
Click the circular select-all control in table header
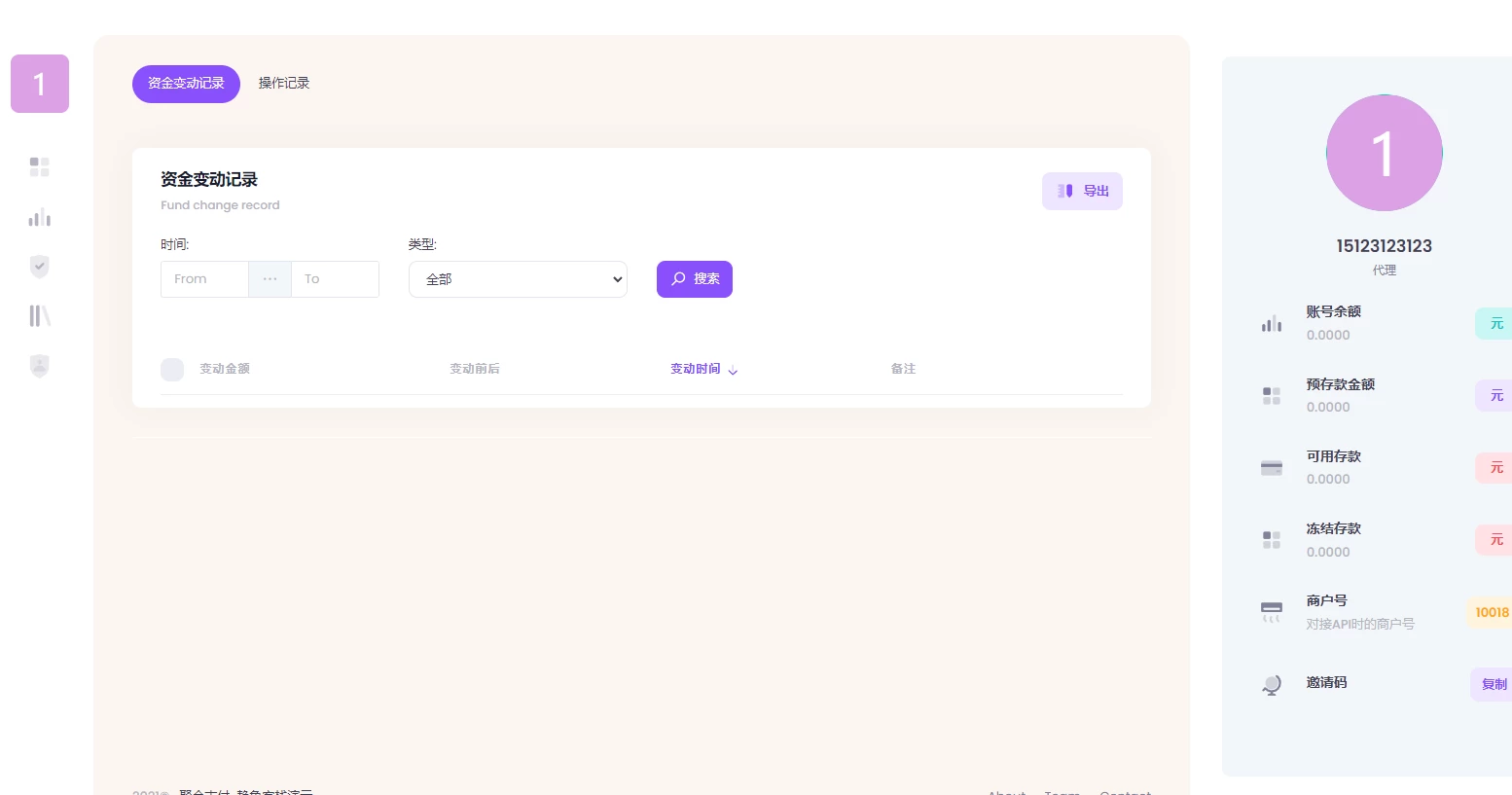click(x=172, y=370)
